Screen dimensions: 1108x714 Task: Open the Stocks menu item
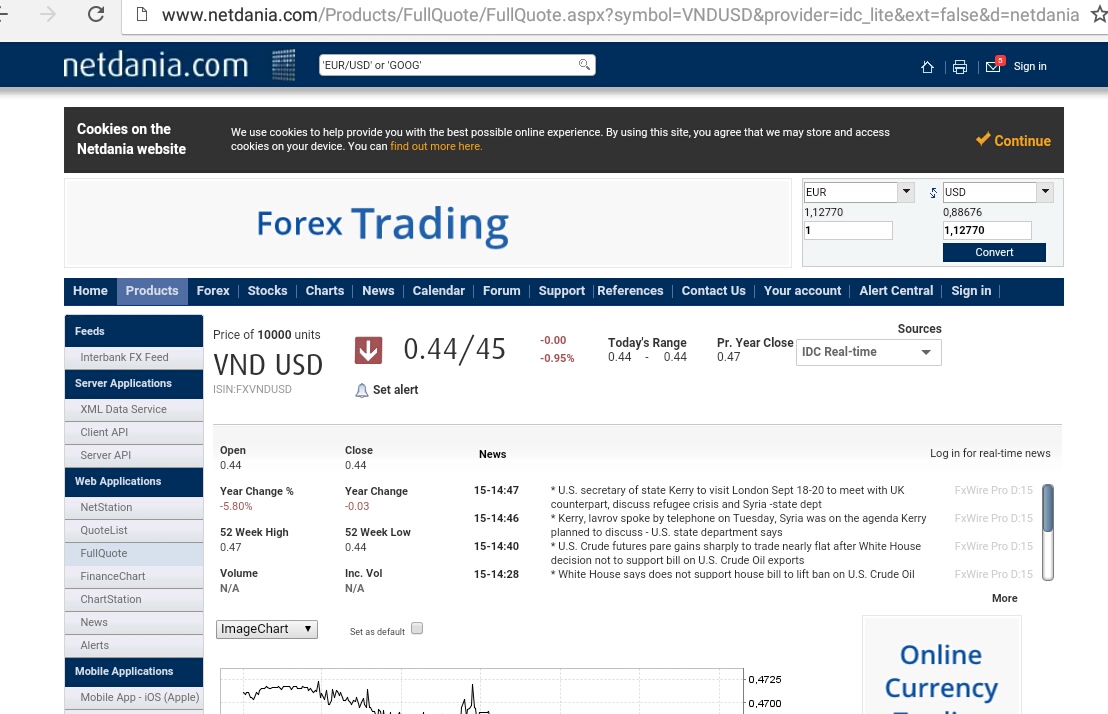click(267, 291)
